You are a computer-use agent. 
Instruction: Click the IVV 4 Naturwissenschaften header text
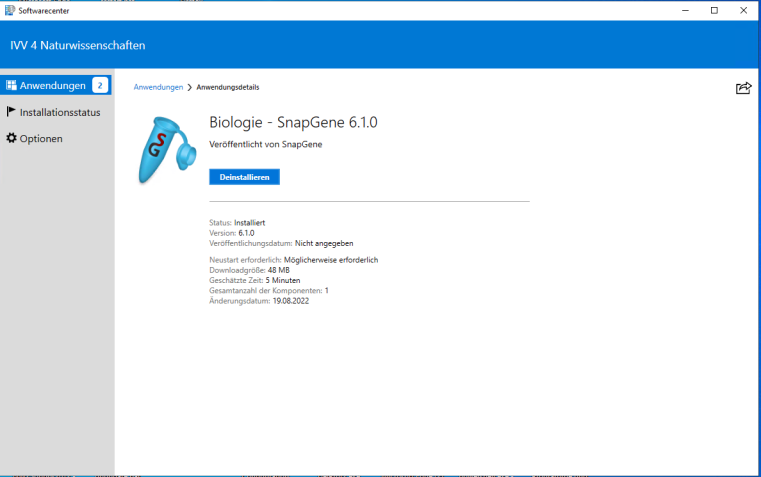coord(78,45)
